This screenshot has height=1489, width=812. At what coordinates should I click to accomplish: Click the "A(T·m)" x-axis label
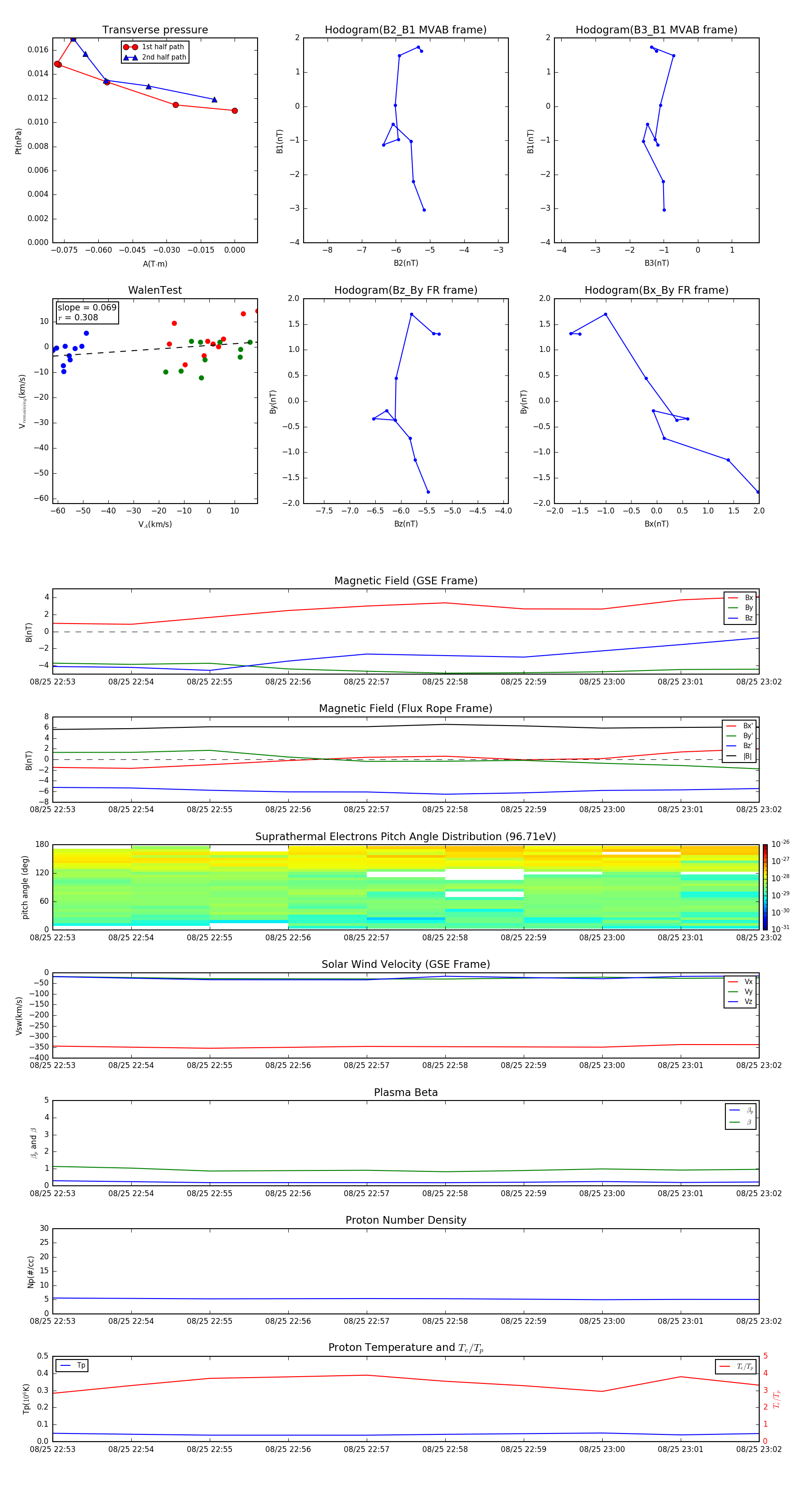[155, 264]
